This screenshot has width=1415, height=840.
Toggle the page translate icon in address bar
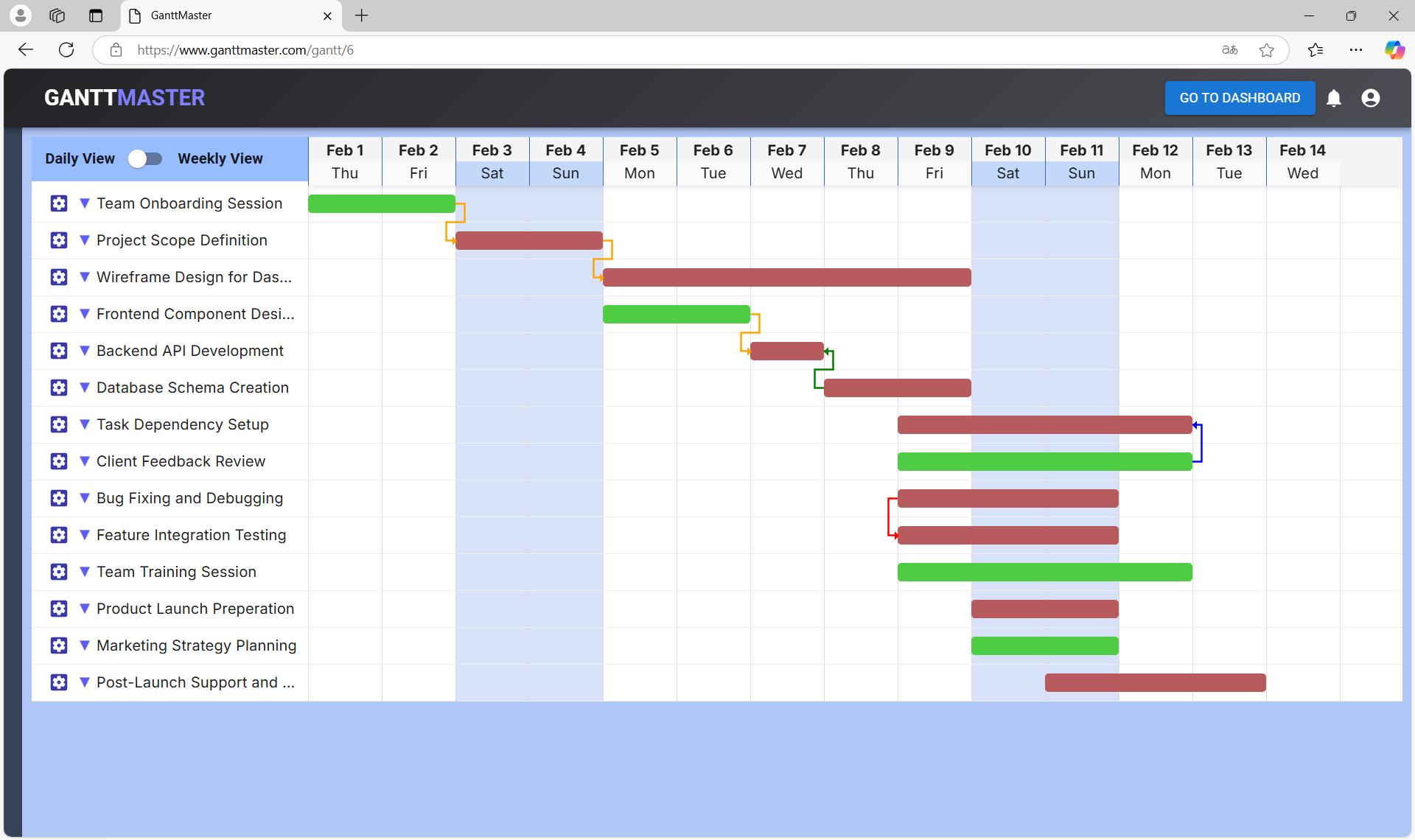click(1229, 49)
